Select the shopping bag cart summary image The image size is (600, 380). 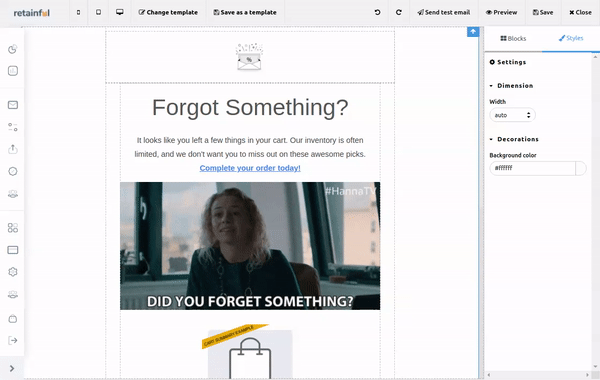[250, 353]
